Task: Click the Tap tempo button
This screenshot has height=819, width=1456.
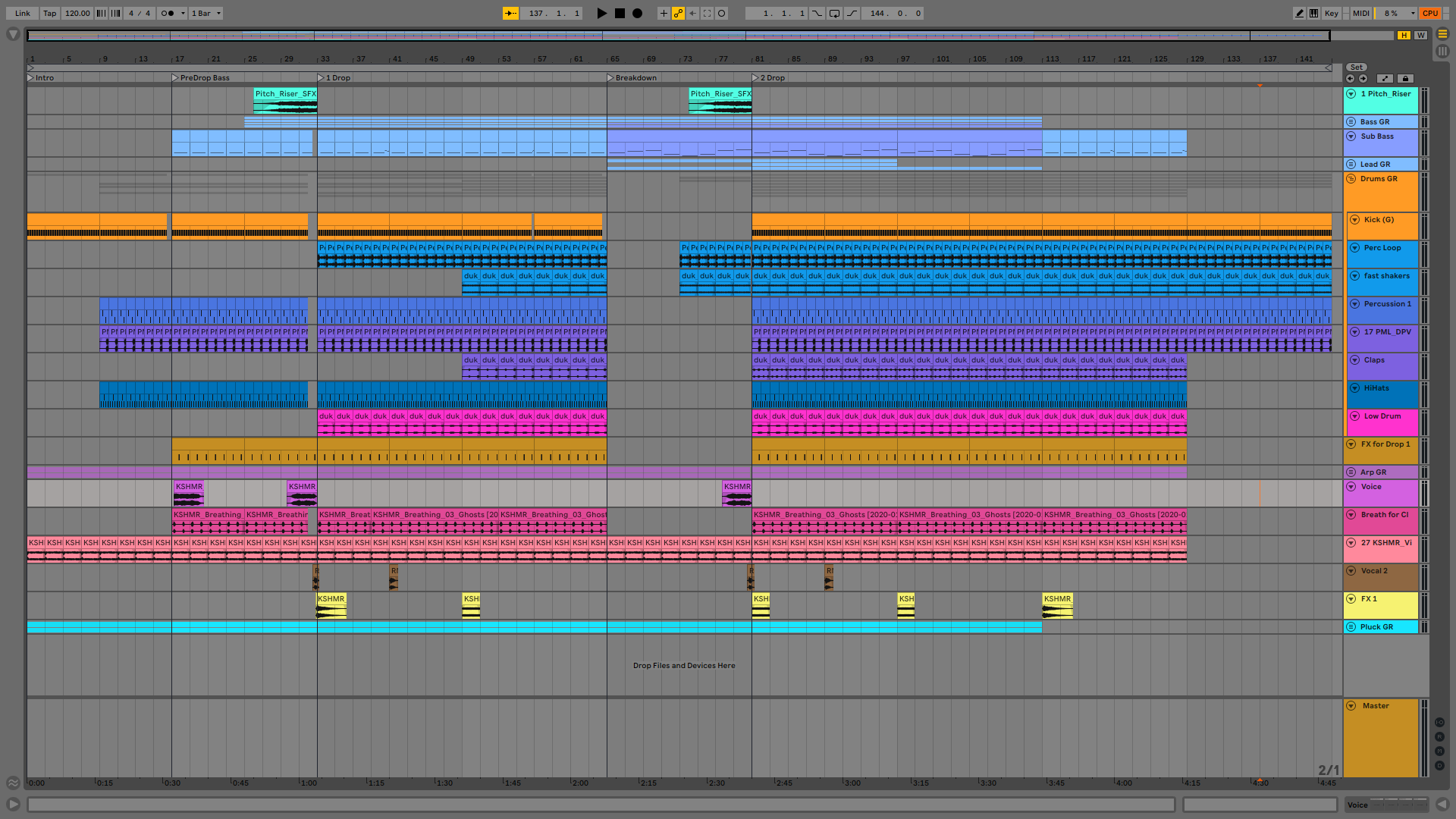Action: (x=49, y=13)
